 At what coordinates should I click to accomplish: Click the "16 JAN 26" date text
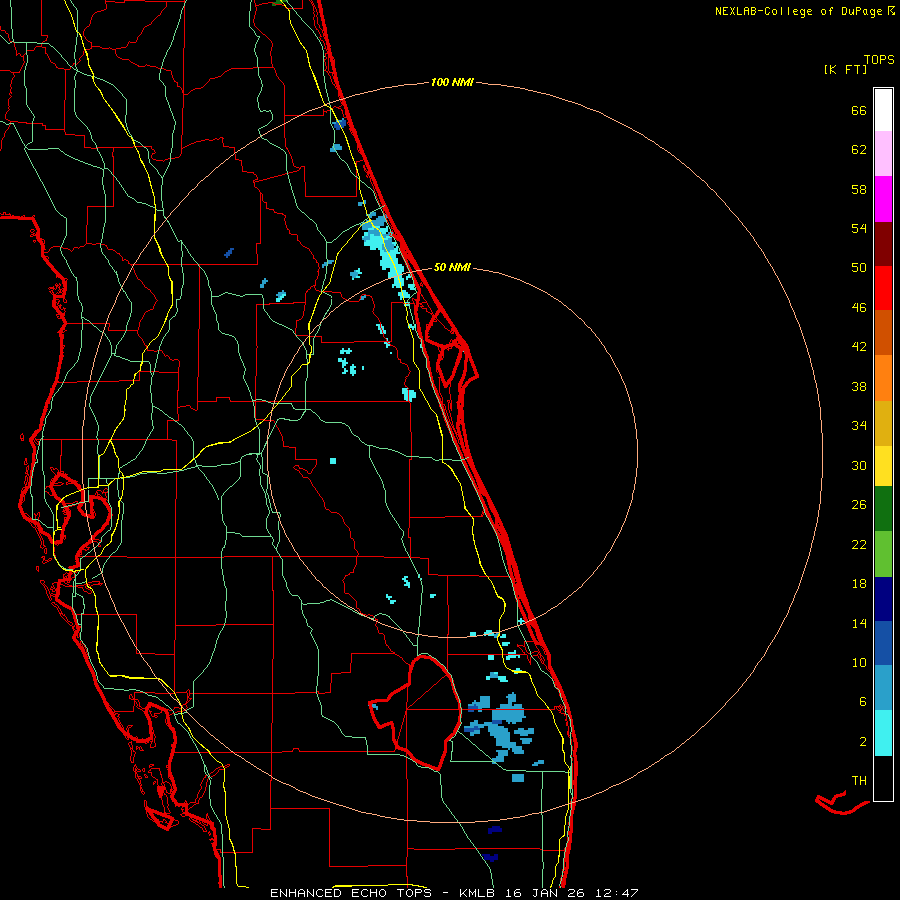(x=546, y=893)
